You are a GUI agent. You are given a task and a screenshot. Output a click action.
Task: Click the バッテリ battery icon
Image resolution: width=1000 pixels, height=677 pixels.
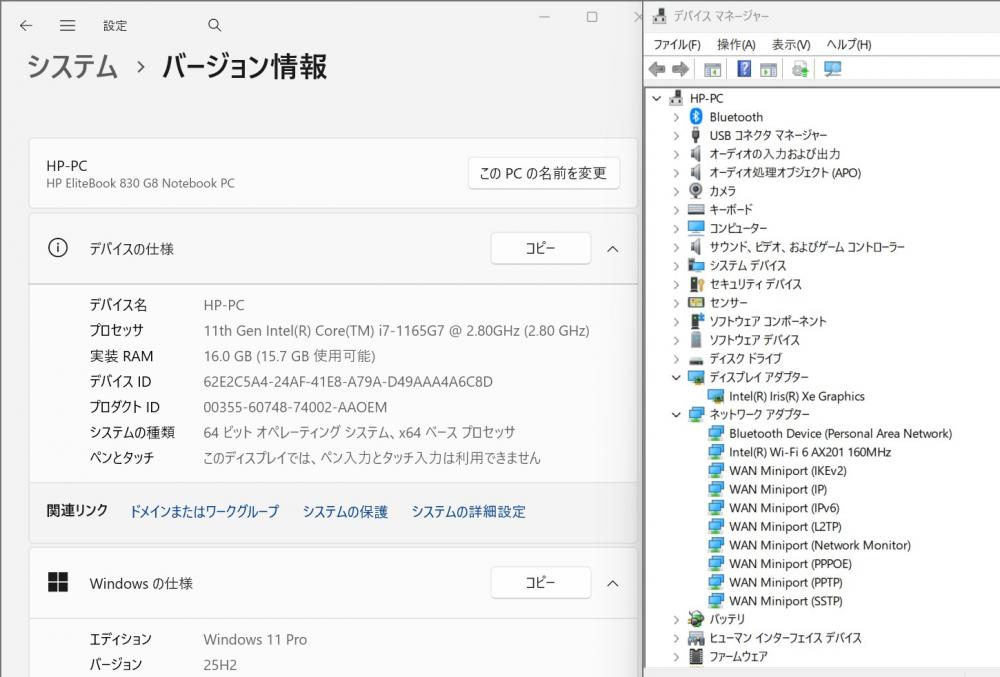[696, 618]
